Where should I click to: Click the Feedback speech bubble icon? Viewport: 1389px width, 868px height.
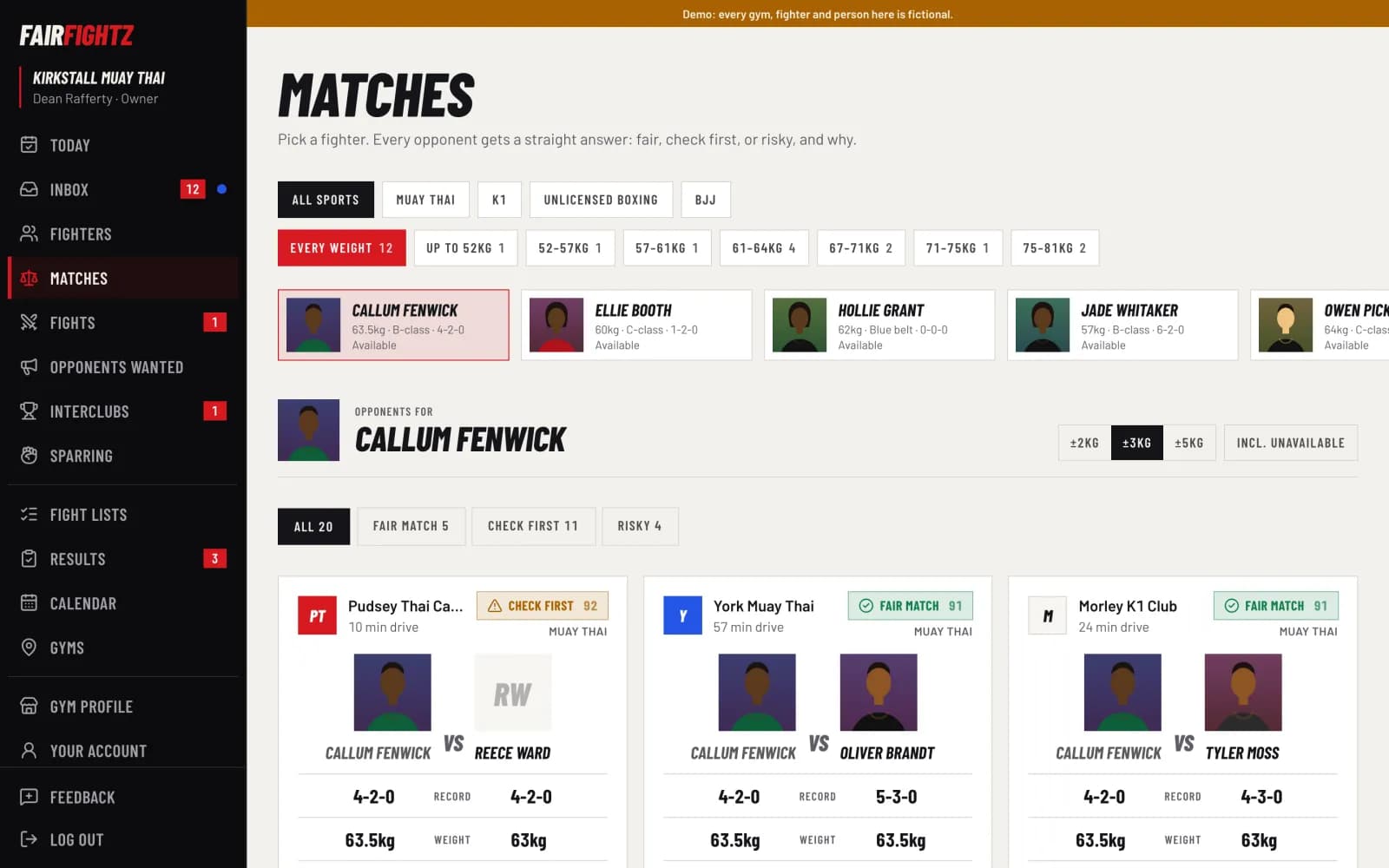tap(29, 797)
